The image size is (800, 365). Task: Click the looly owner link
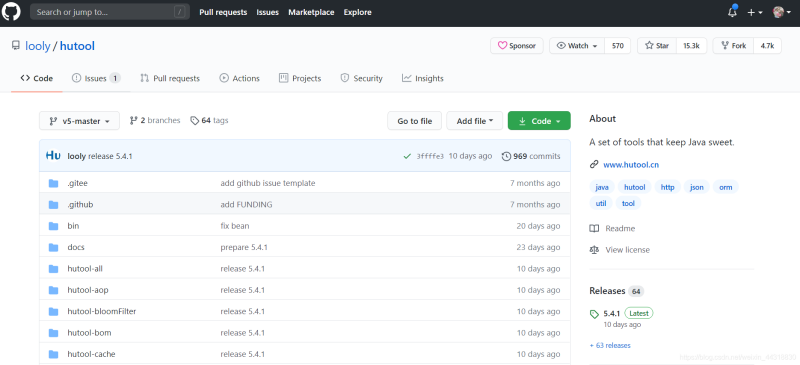point(38,46)
